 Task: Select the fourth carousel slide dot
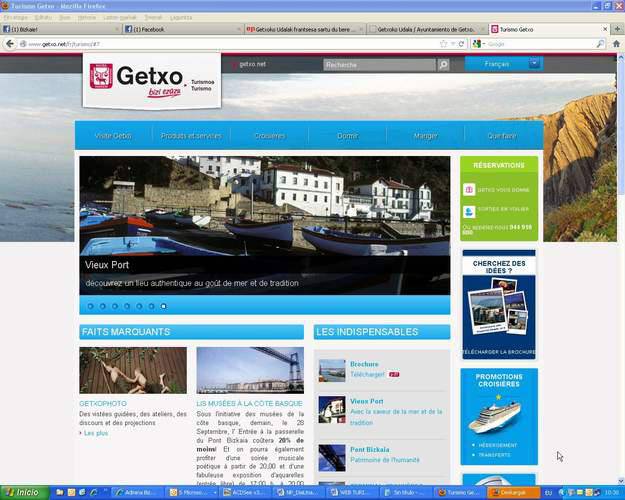pyautogui.click(x=127, y=306)
